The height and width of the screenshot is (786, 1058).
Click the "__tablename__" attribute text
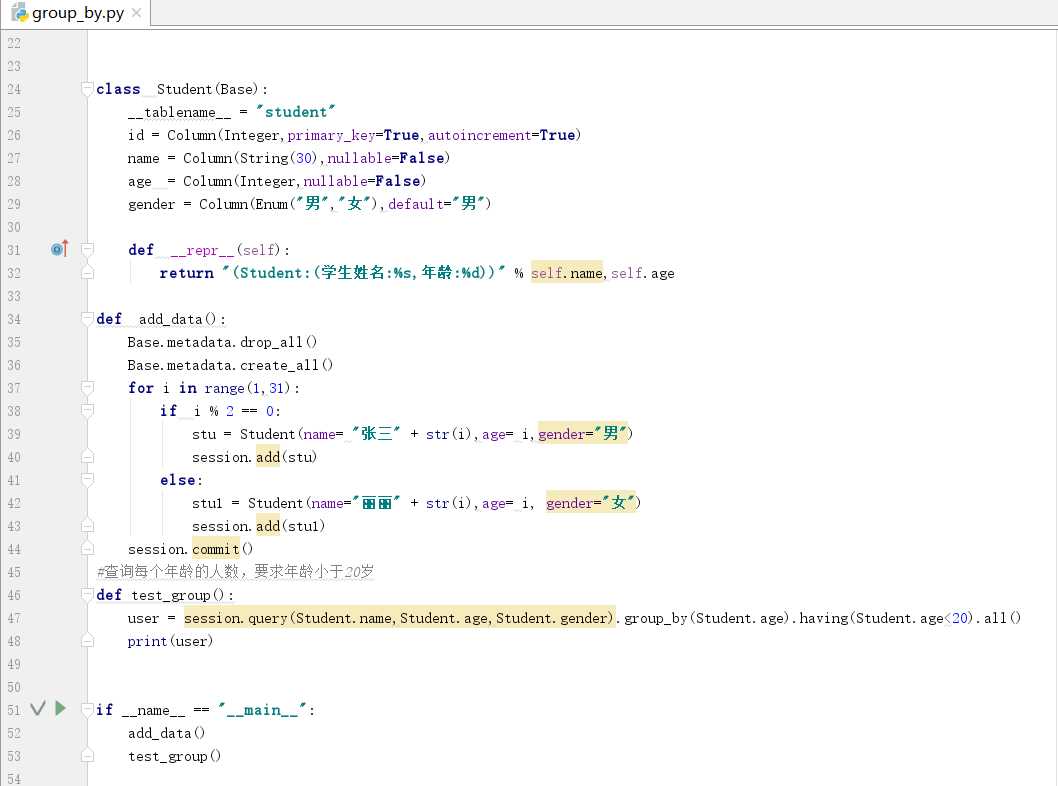click(x=179, y=112)
